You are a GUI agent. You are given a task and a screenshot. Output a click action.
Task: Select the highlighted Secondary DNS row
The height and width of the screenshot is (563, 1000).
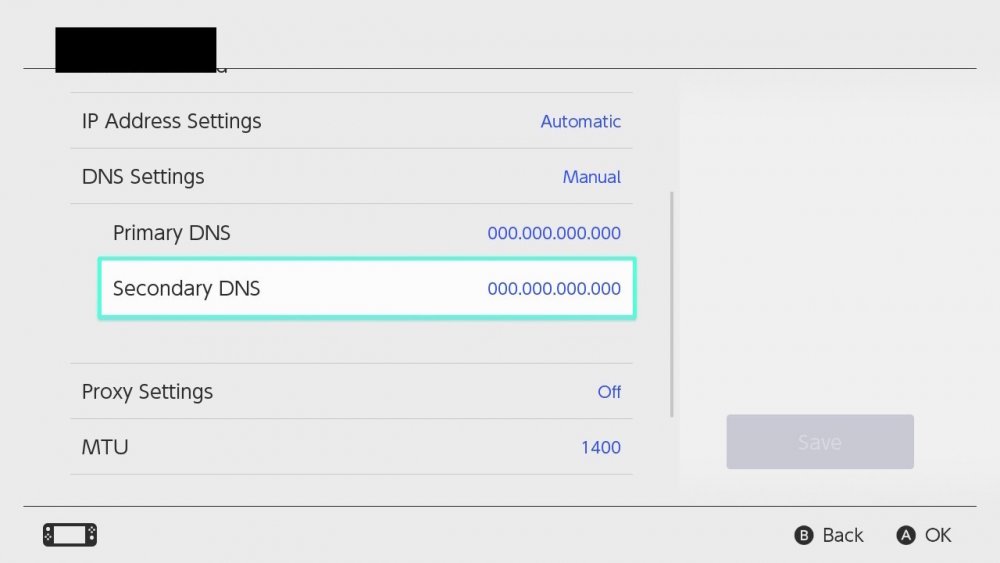point(367,288)
